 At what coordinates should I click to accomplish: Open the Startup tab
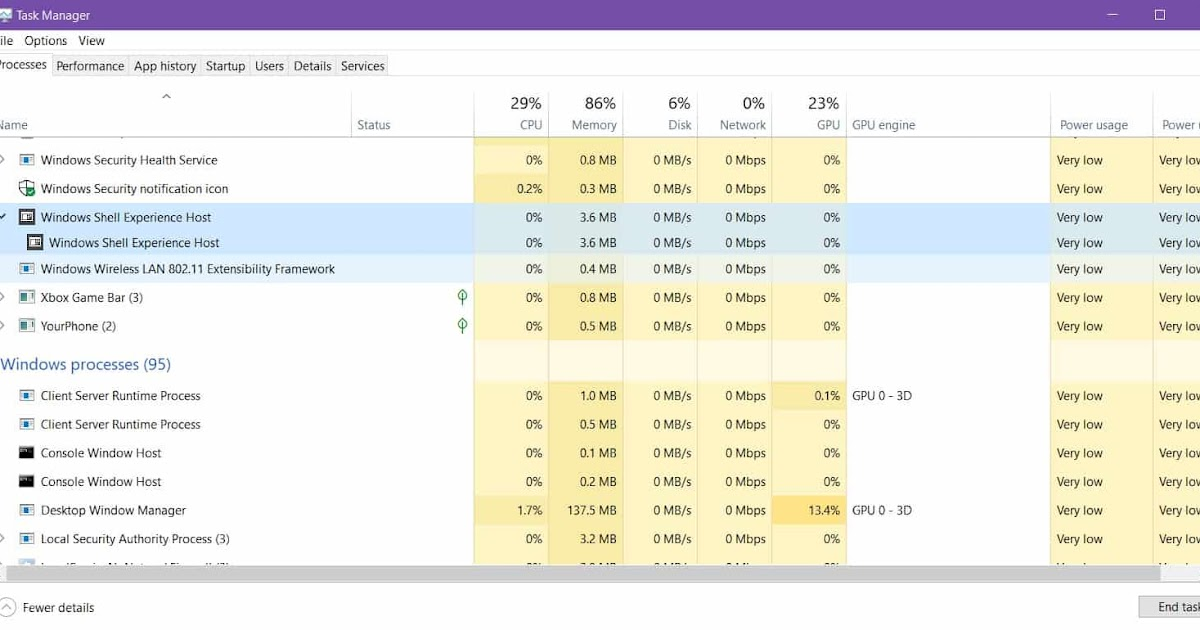click(x=225, y=66)
